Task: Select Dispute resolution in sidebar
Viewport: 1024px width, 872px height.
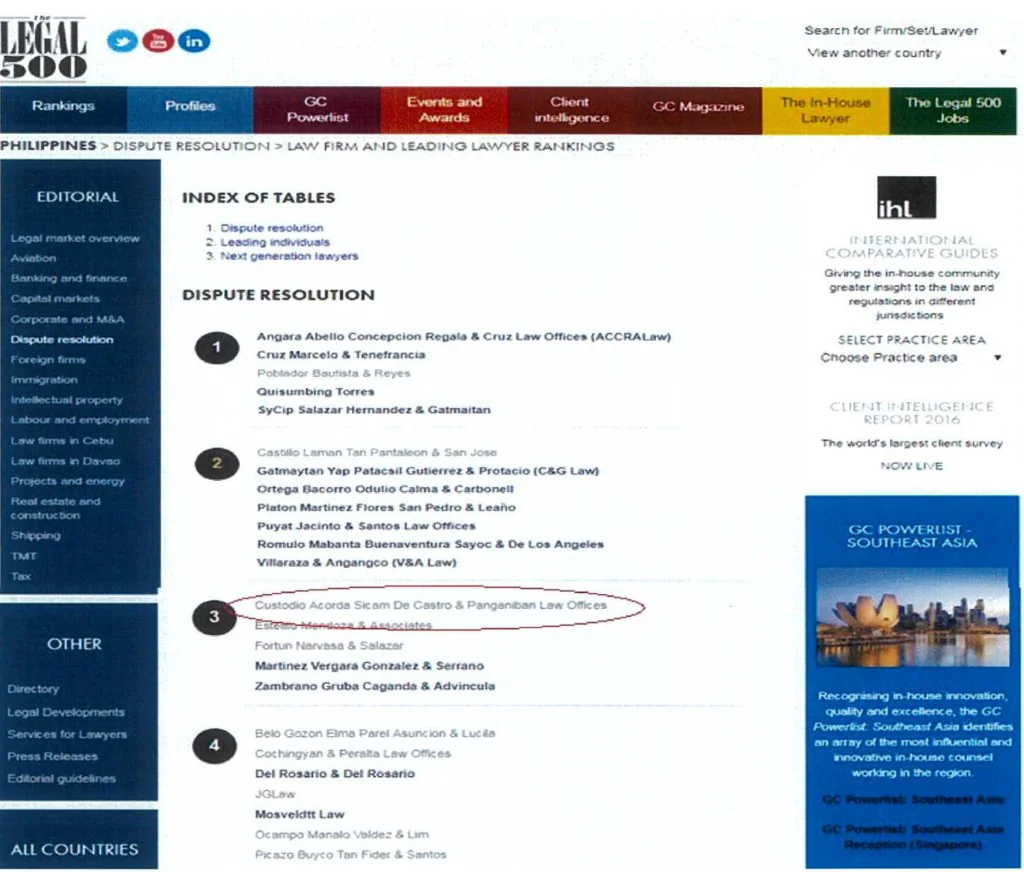Action: (62, 340)
